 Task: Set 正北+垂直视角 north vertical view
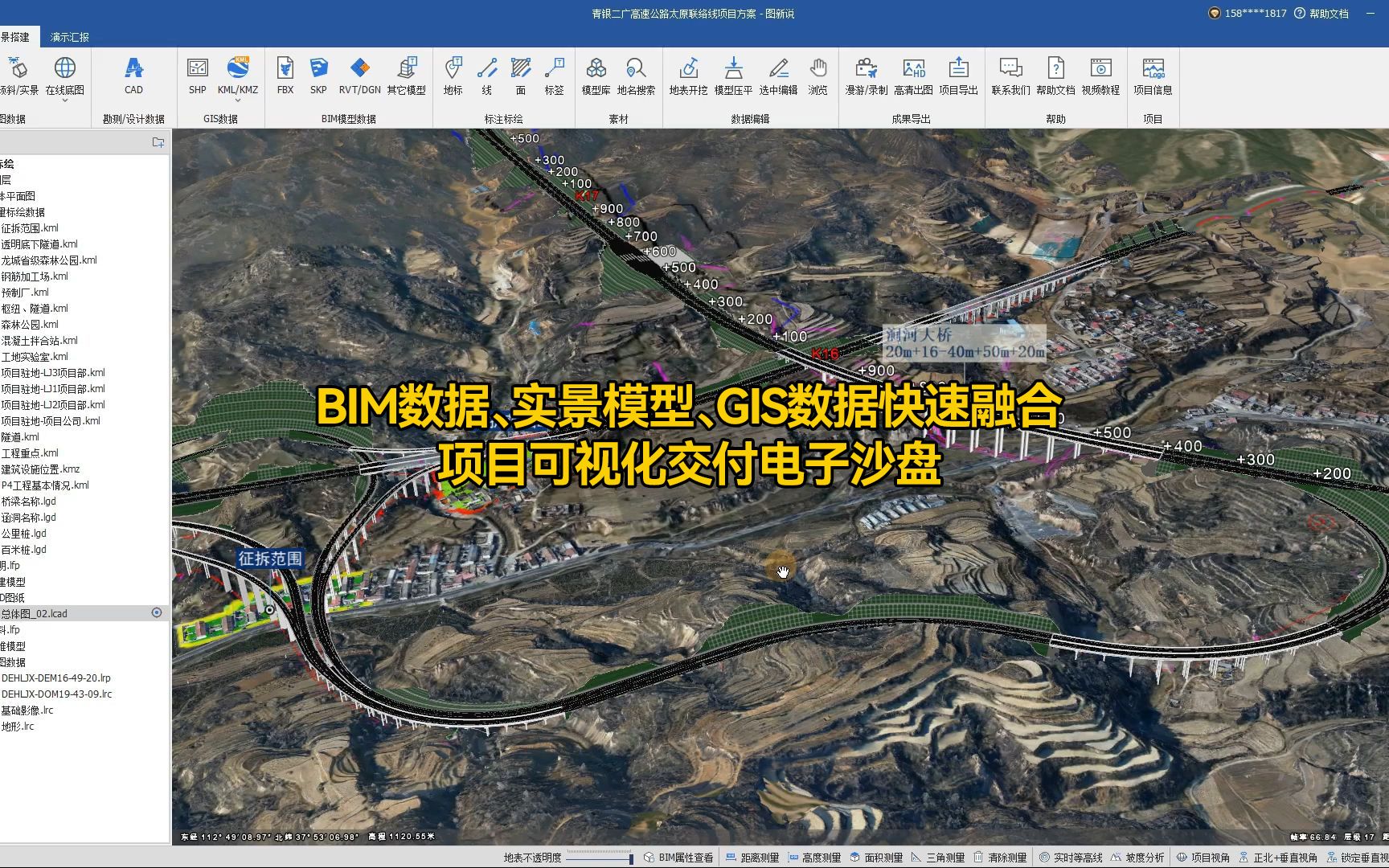1278,858
